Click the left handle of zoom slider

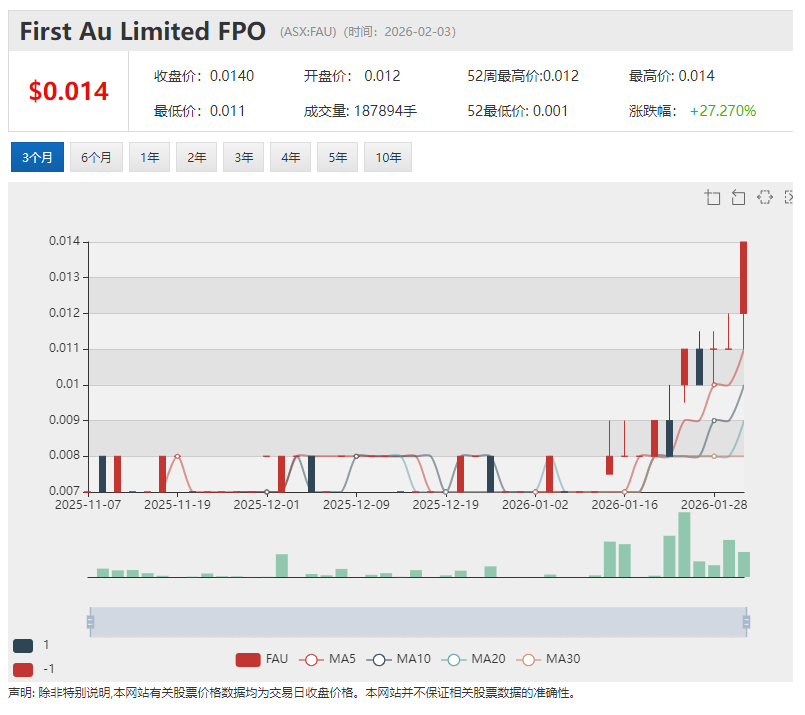click(x=90, y=622)
